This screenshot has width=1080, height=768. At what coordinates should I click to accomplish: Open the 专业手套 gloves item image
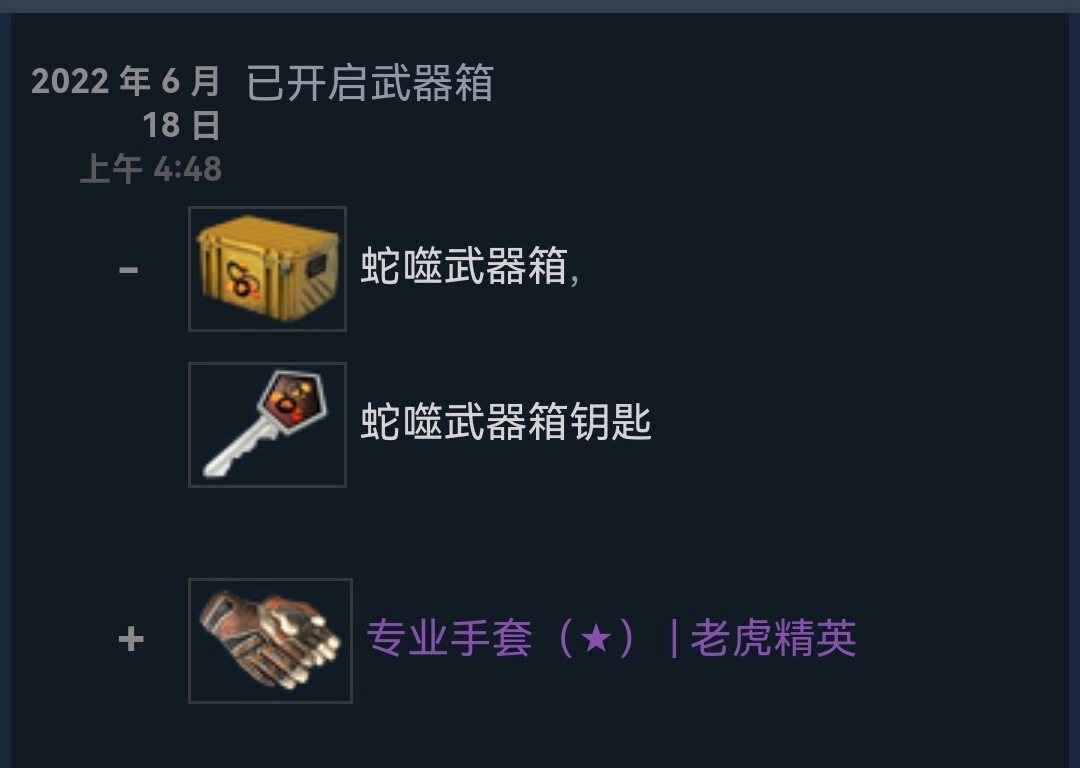click(x=270, y=641)
